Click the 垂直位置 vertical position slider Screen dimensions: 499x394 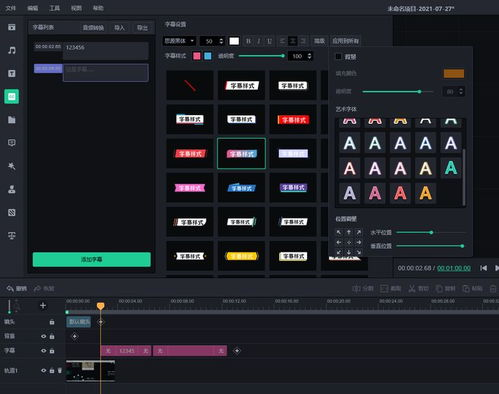(431, 246)
